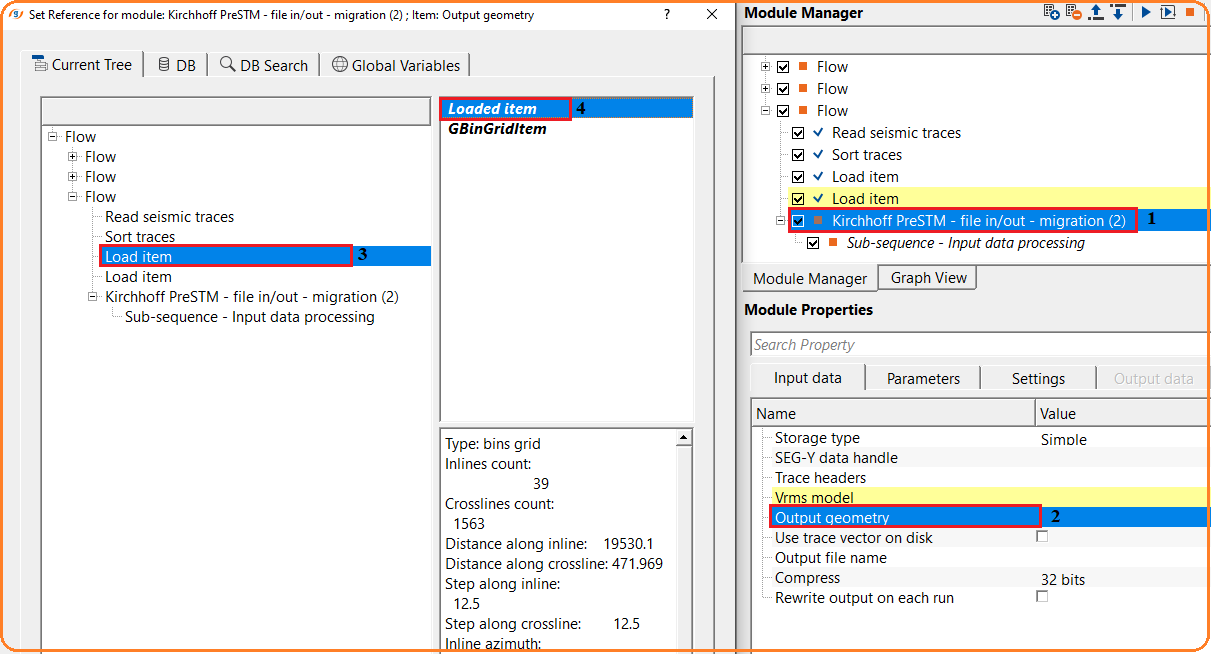Select the Module Manager bottom tab
Viewport: 1211px width, 654px height.
(x=810, y=279)
